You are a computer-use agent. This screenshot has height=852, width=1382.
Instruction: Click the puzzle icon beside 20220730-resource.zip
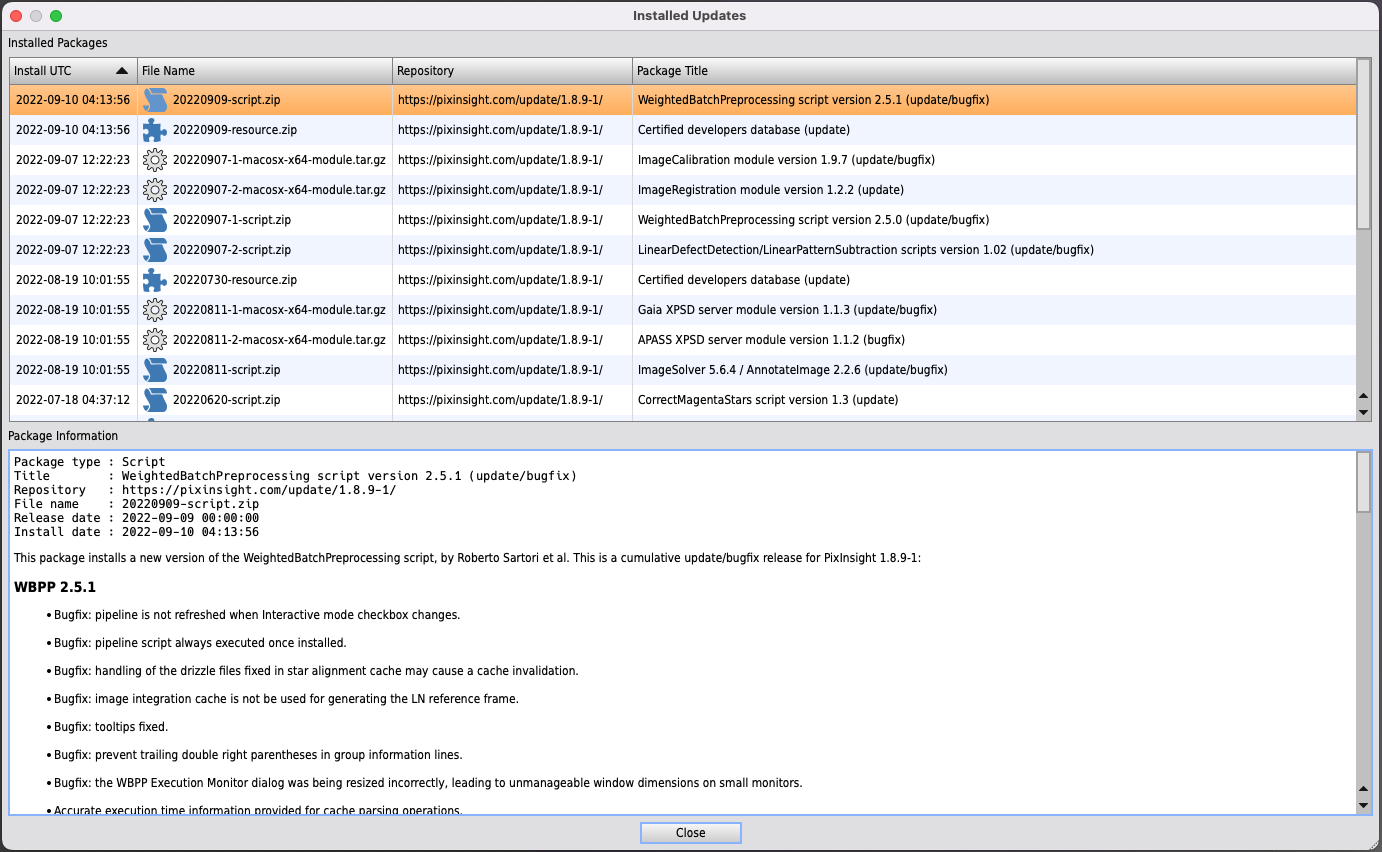(154, 280)
